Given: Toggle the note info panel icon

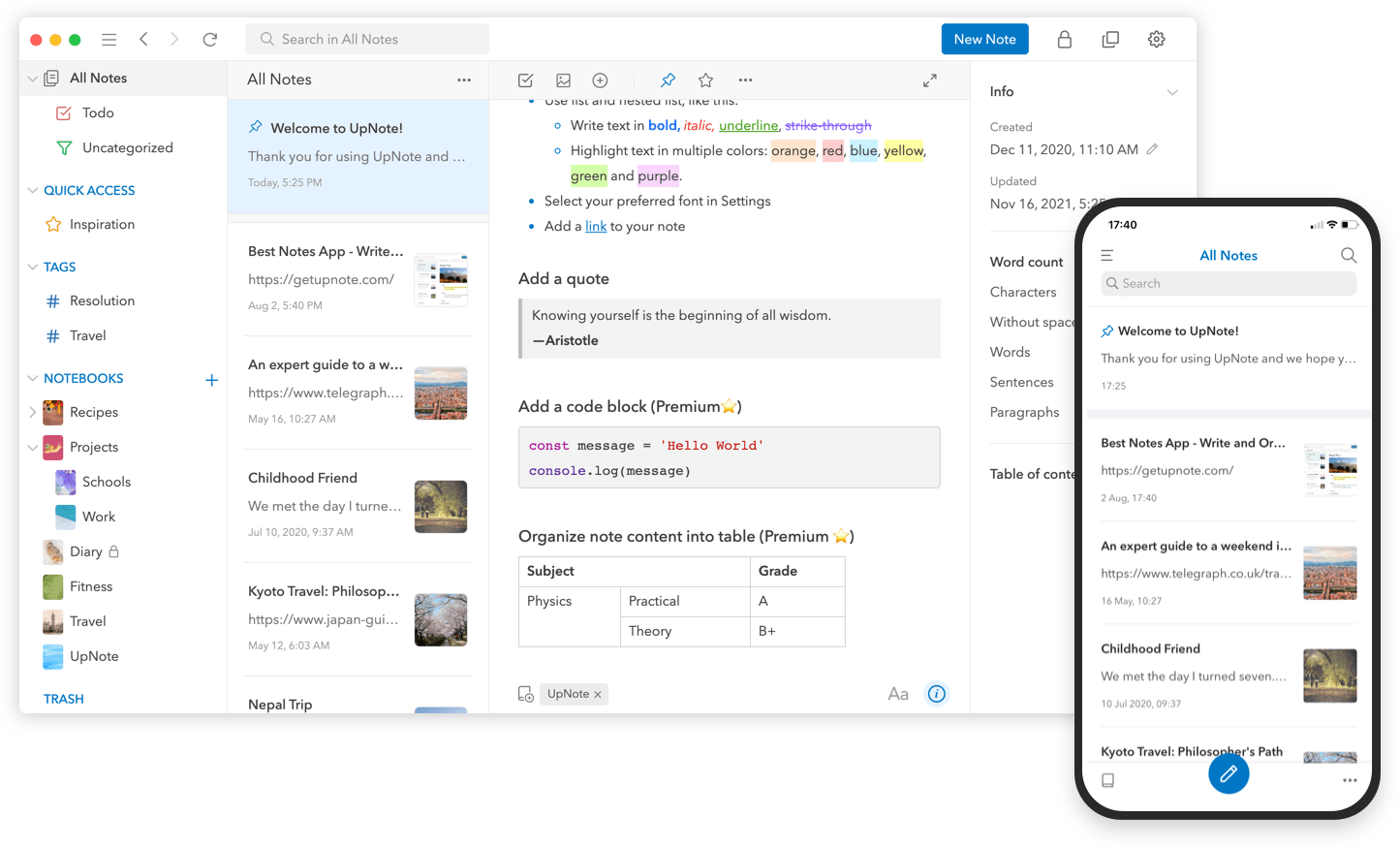Looking at the screenshot, I should point(936,694).
